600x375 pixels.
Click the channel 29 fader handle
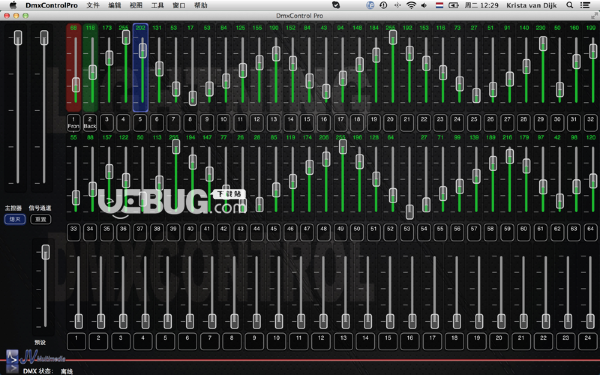click(543, 44)
